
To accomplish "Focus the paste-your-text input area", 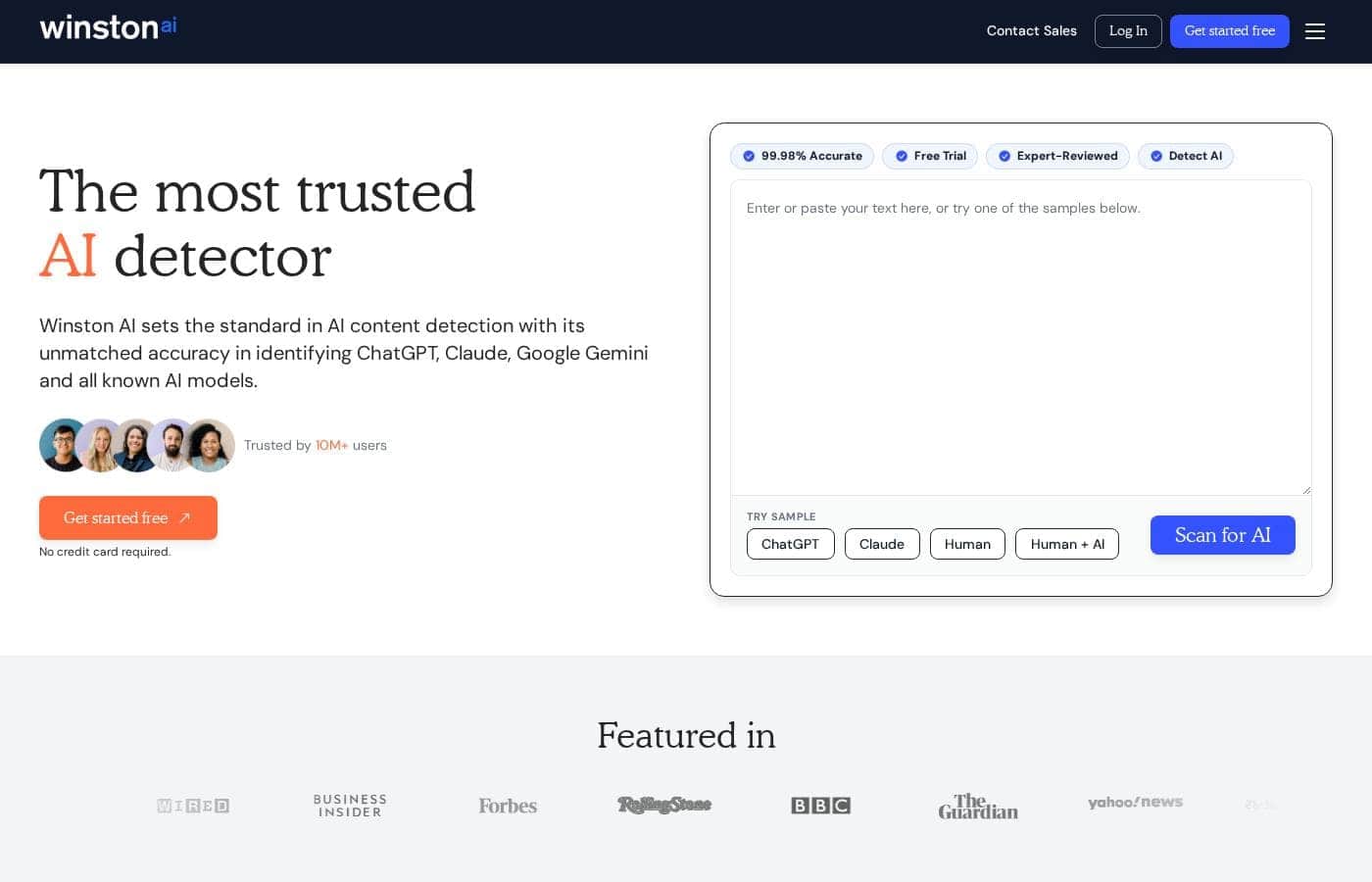I will pos(1021,337).
